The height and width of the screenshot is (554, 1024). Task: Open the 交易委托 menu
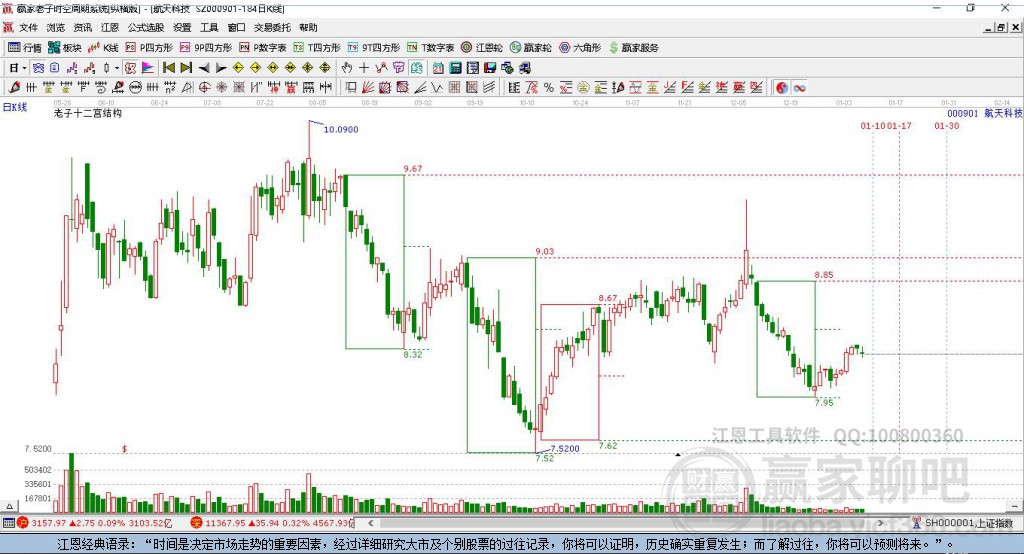[x=272, y=27]
